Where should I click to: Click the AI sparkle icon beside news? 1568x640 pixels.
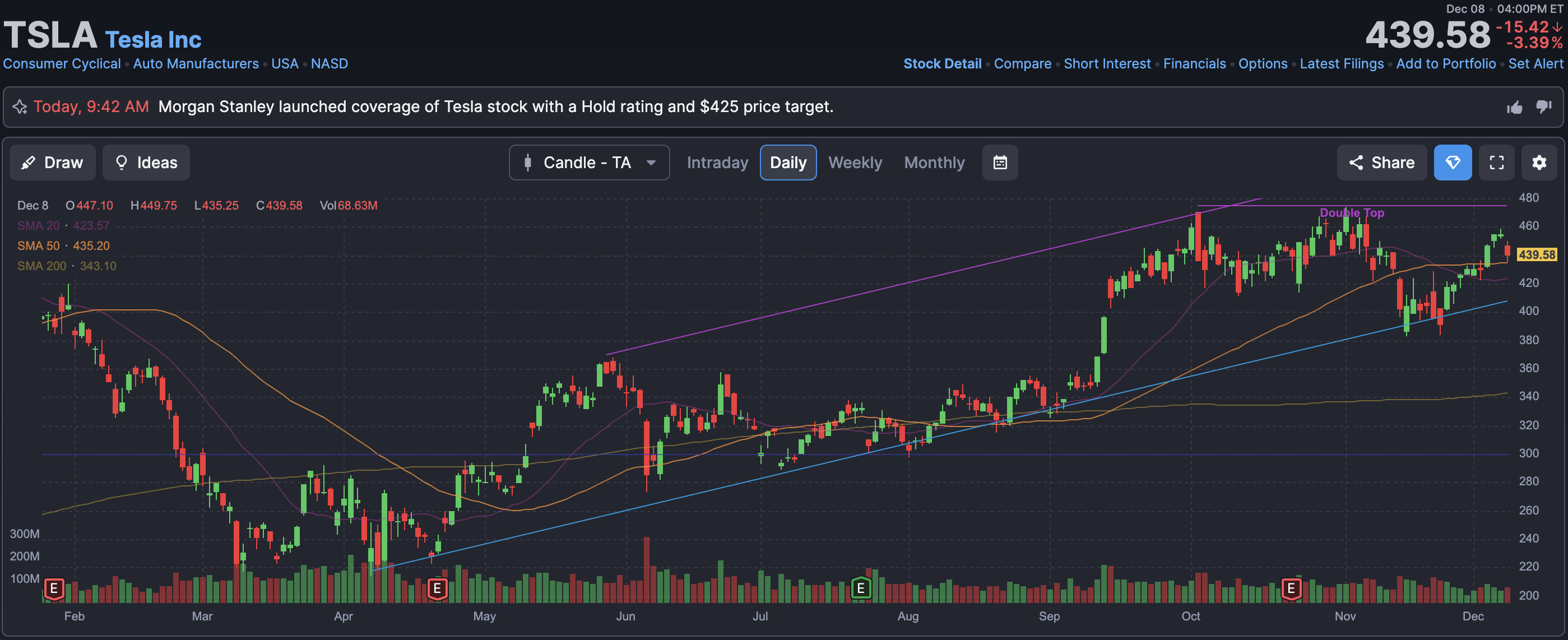20,107
